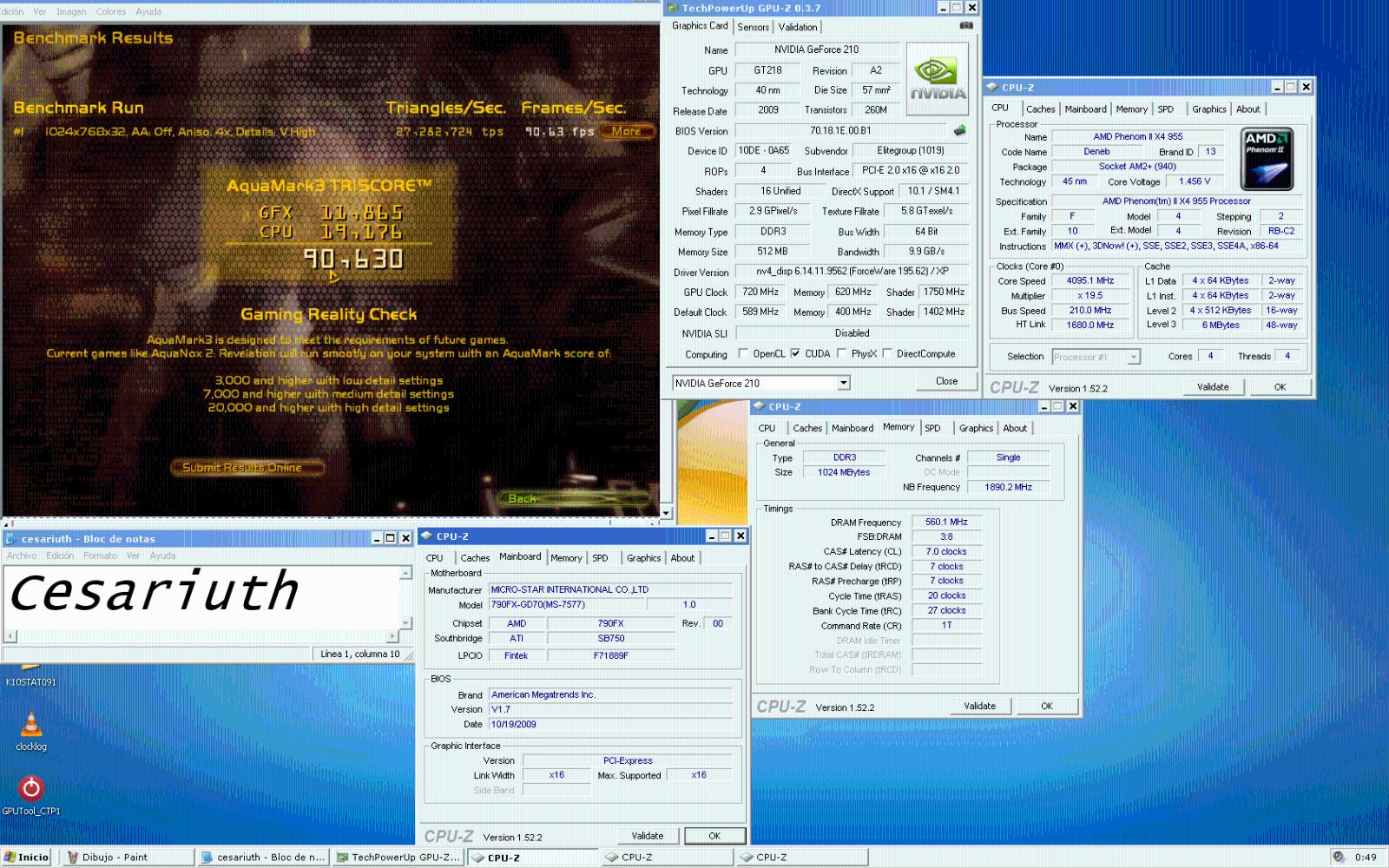
Task: Click the GPU-Z title bar icon
Action: [x=673, y=8]
